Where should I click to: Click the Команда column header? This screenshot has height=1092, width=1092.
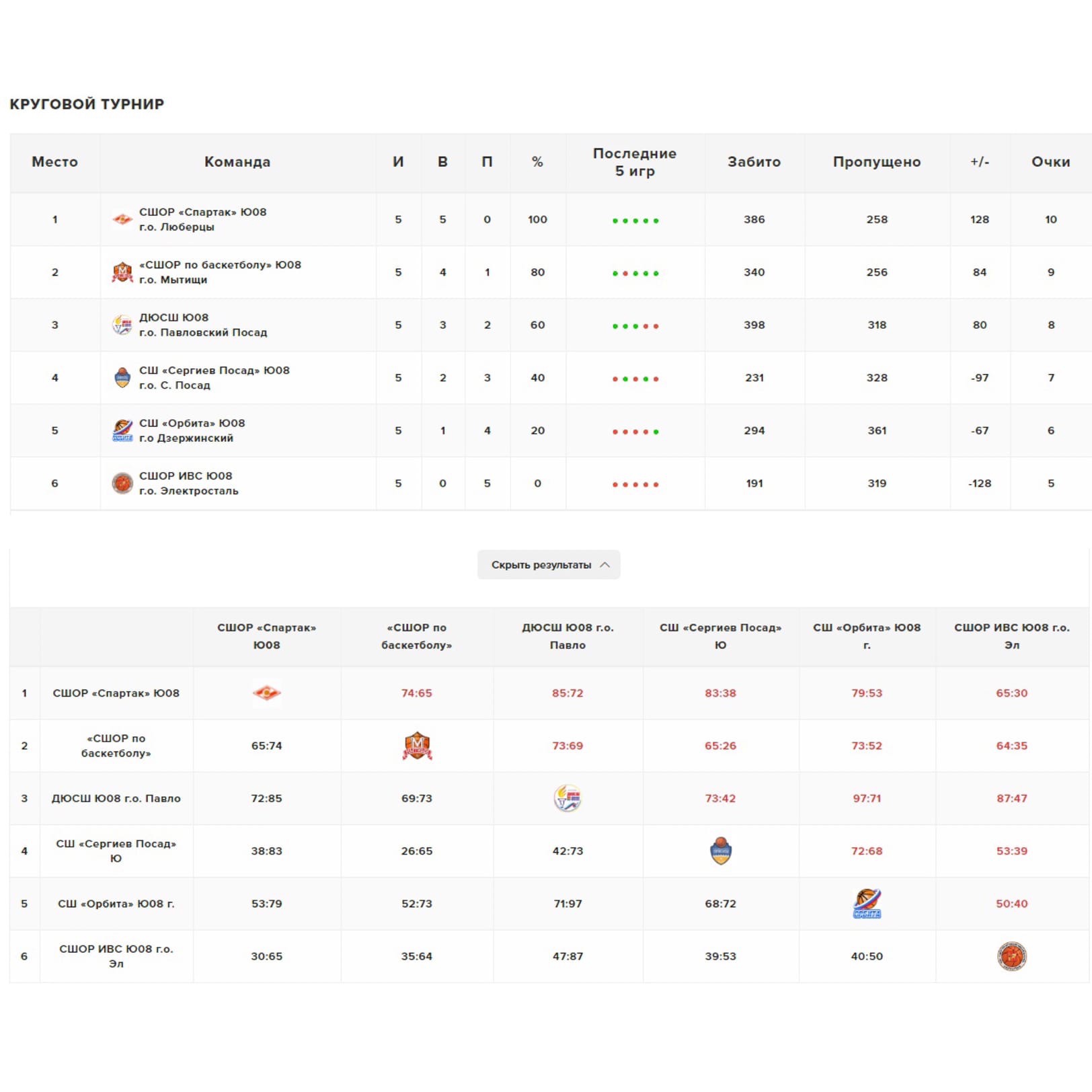point(237,162)
